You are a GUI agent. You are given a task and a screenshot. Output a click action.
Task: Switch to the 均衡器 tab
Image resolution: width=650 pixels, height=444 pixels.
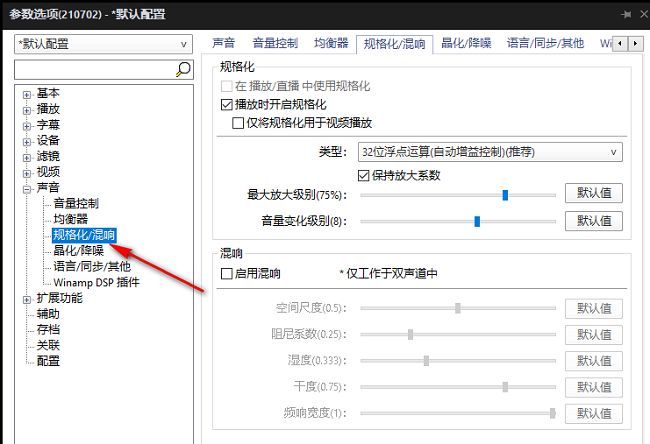[x=330, y=43]
